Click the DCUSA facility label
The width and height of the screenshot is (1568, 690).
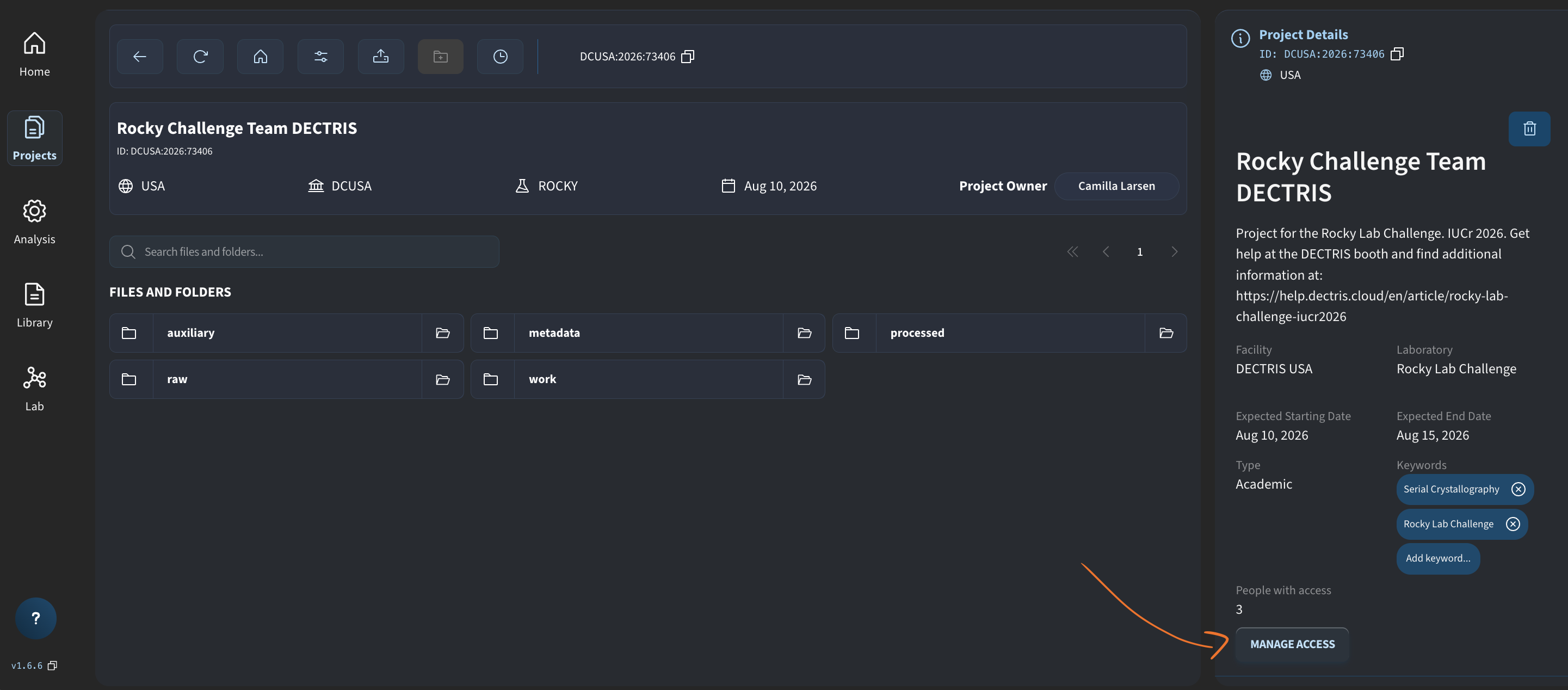(x=351, y=186)
